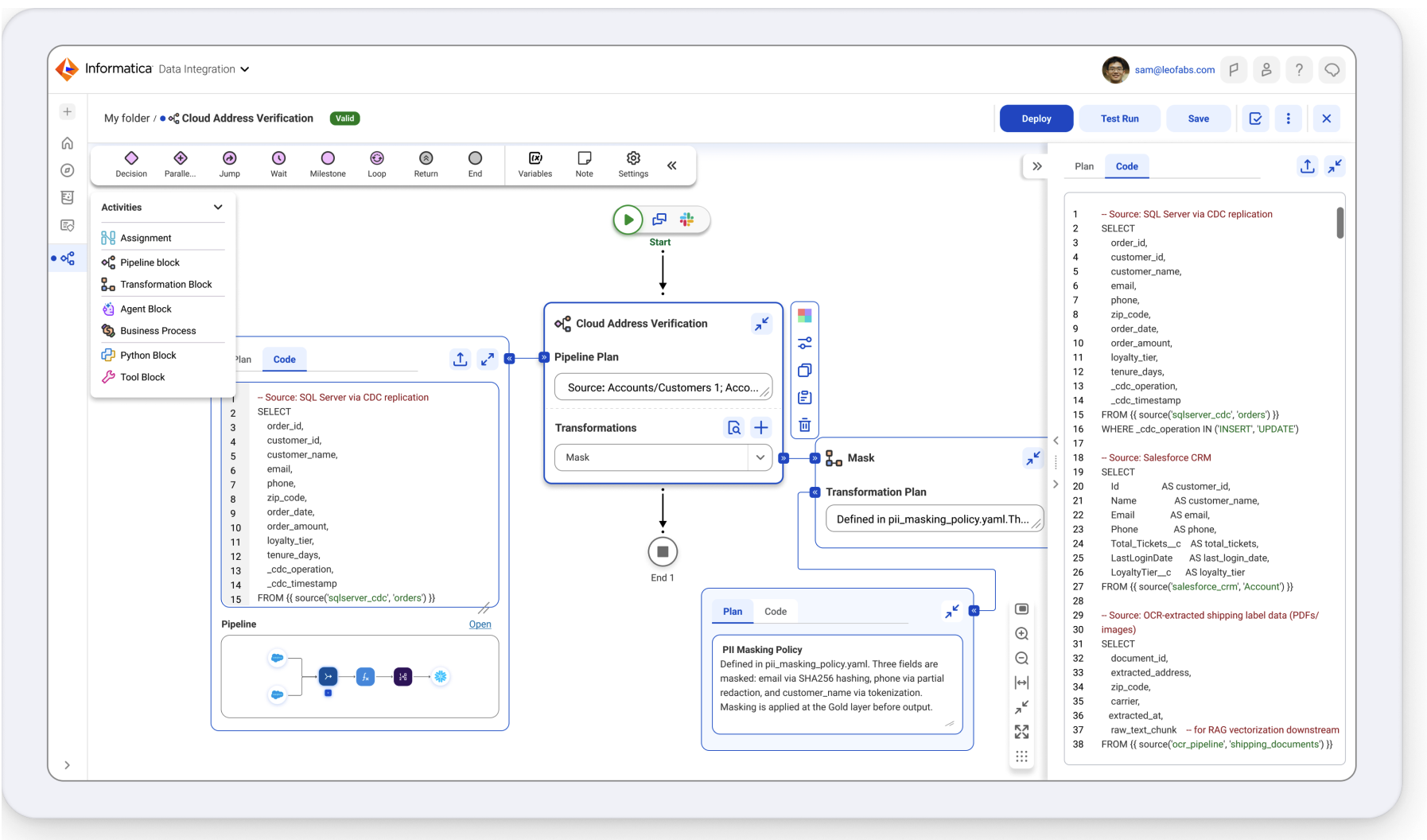1427x840 pixels.
Task: Click the Deploy button
Action: point(1036,119)
